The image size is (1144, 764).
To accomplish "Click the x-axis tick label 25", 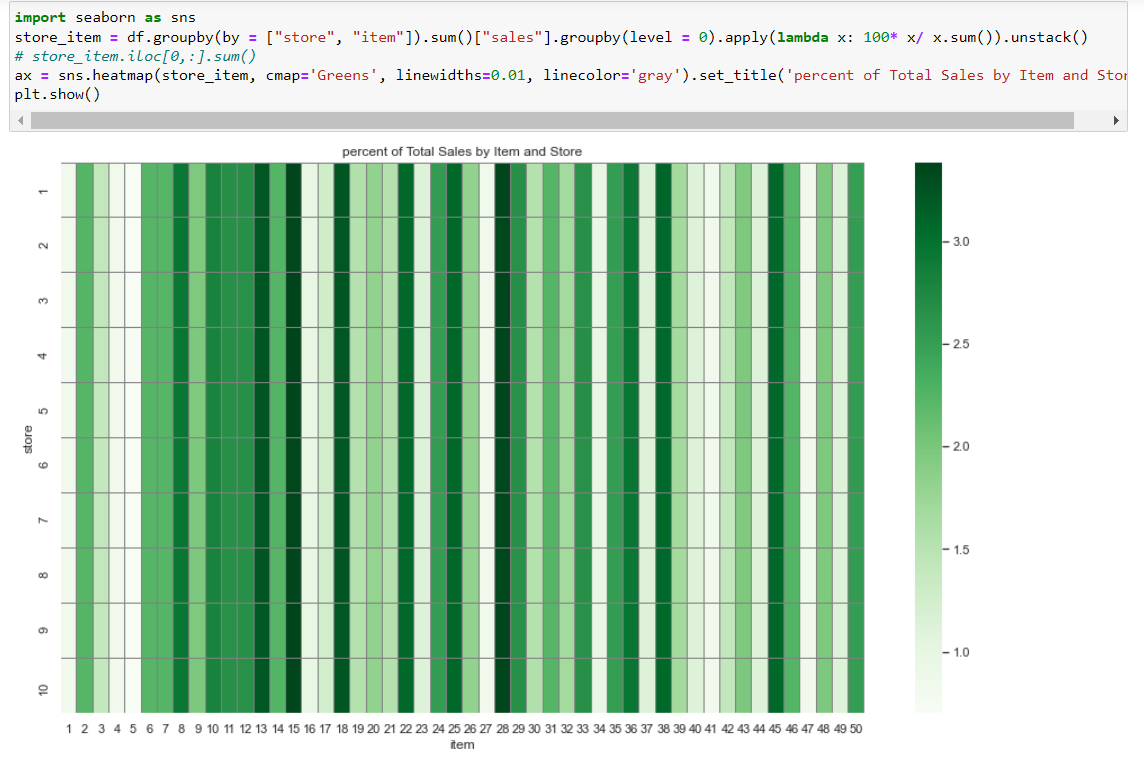I will click(x=455, y=729).
